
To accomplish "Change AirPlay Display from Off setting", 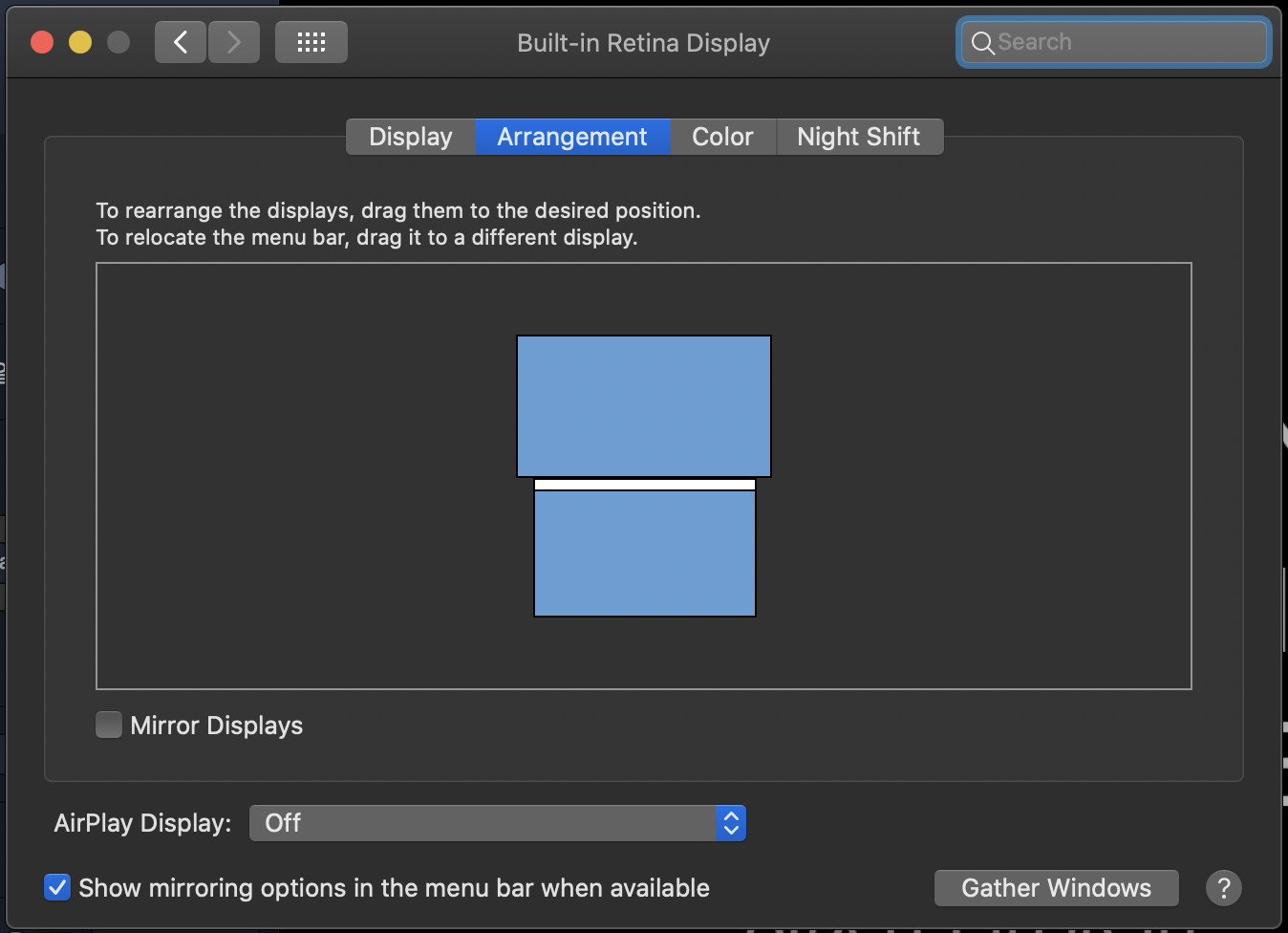I will [x=497, y=823].
